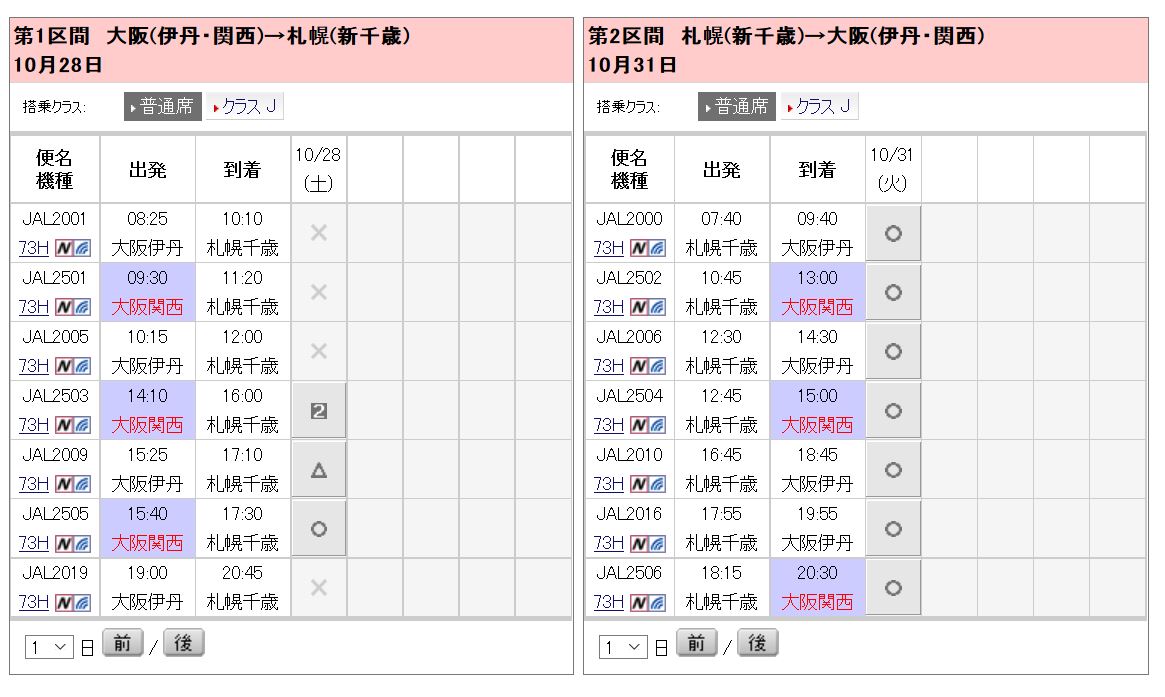Click the N icon for flight JAL2016

tap(639, 543)
